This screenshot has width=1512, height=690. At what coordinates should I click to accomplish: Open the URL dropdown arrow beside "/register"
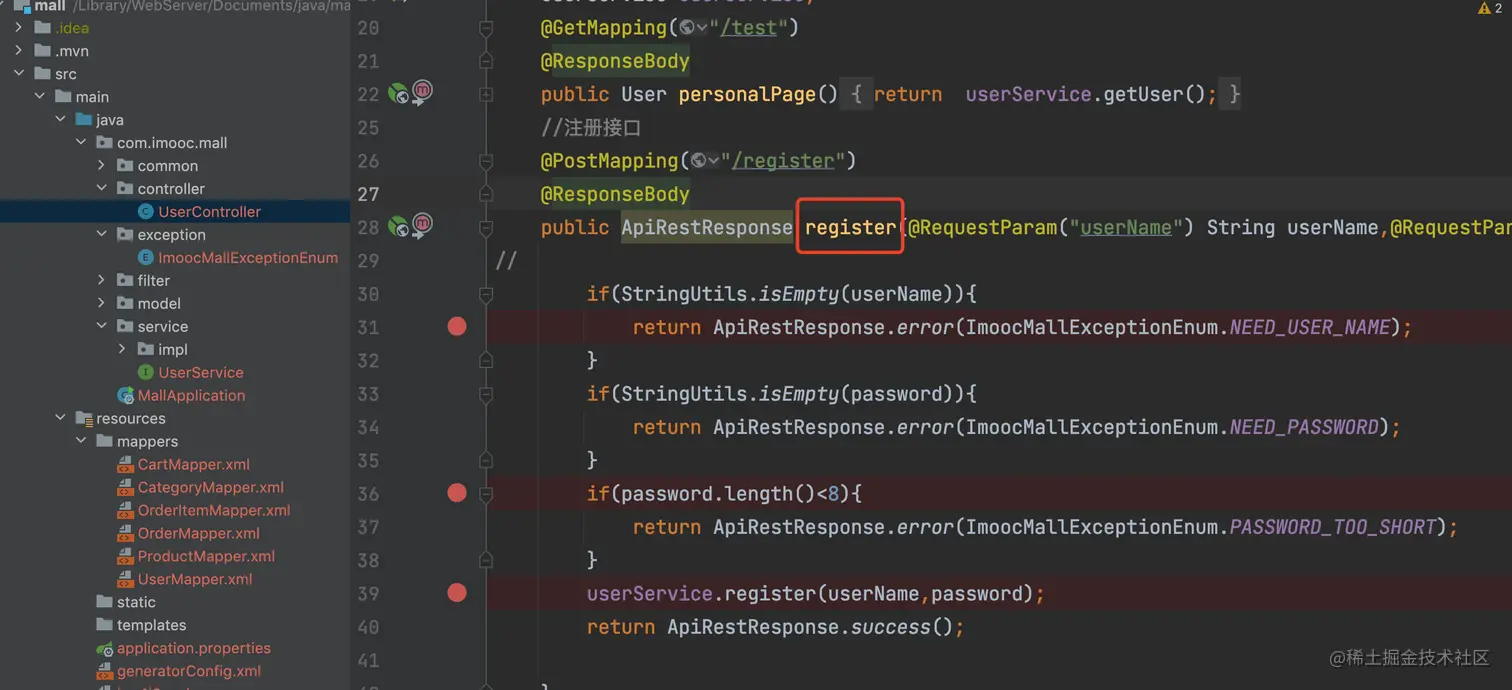[714, 161]
